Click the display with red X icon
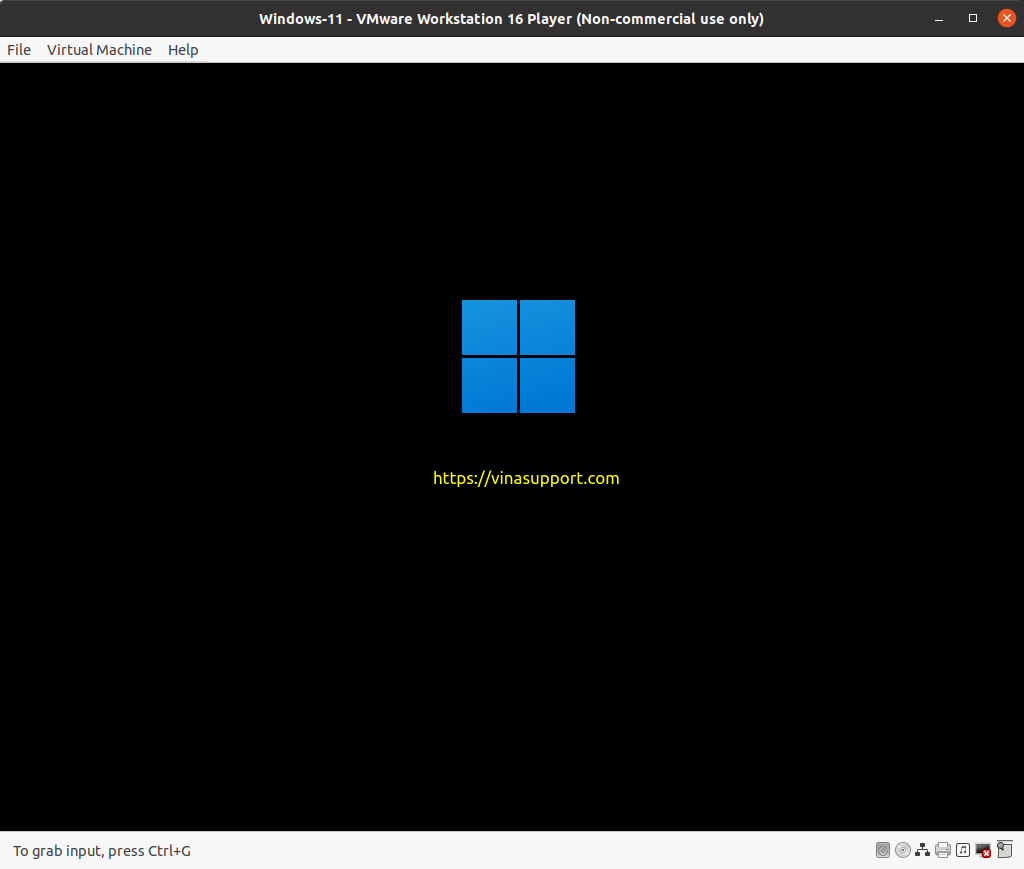The height and width of the screenshot is (869, 1024). (x=983, y=850)
